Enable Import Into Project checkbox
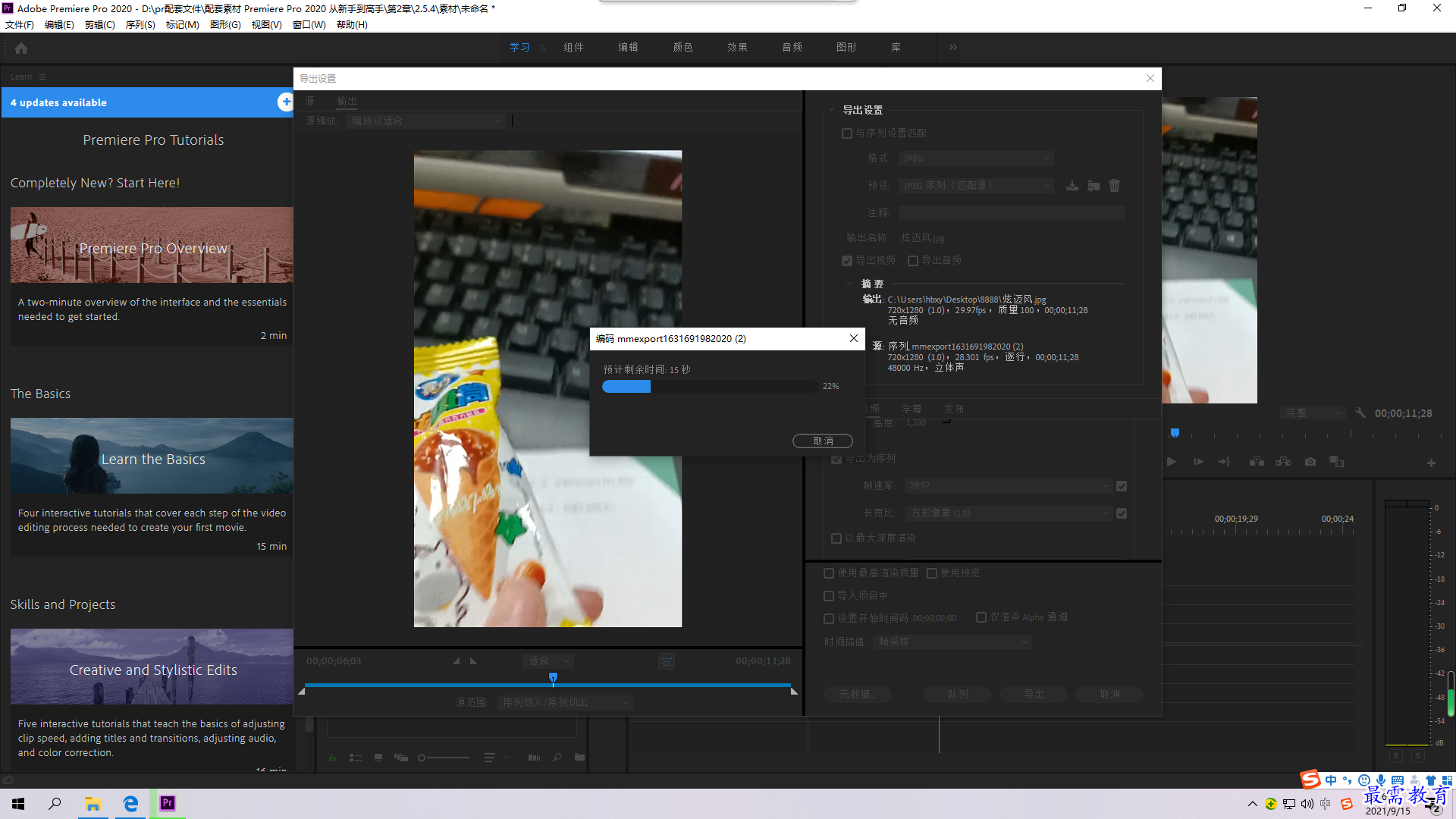Screen dimensions: 1456x819 coord(829,596)
